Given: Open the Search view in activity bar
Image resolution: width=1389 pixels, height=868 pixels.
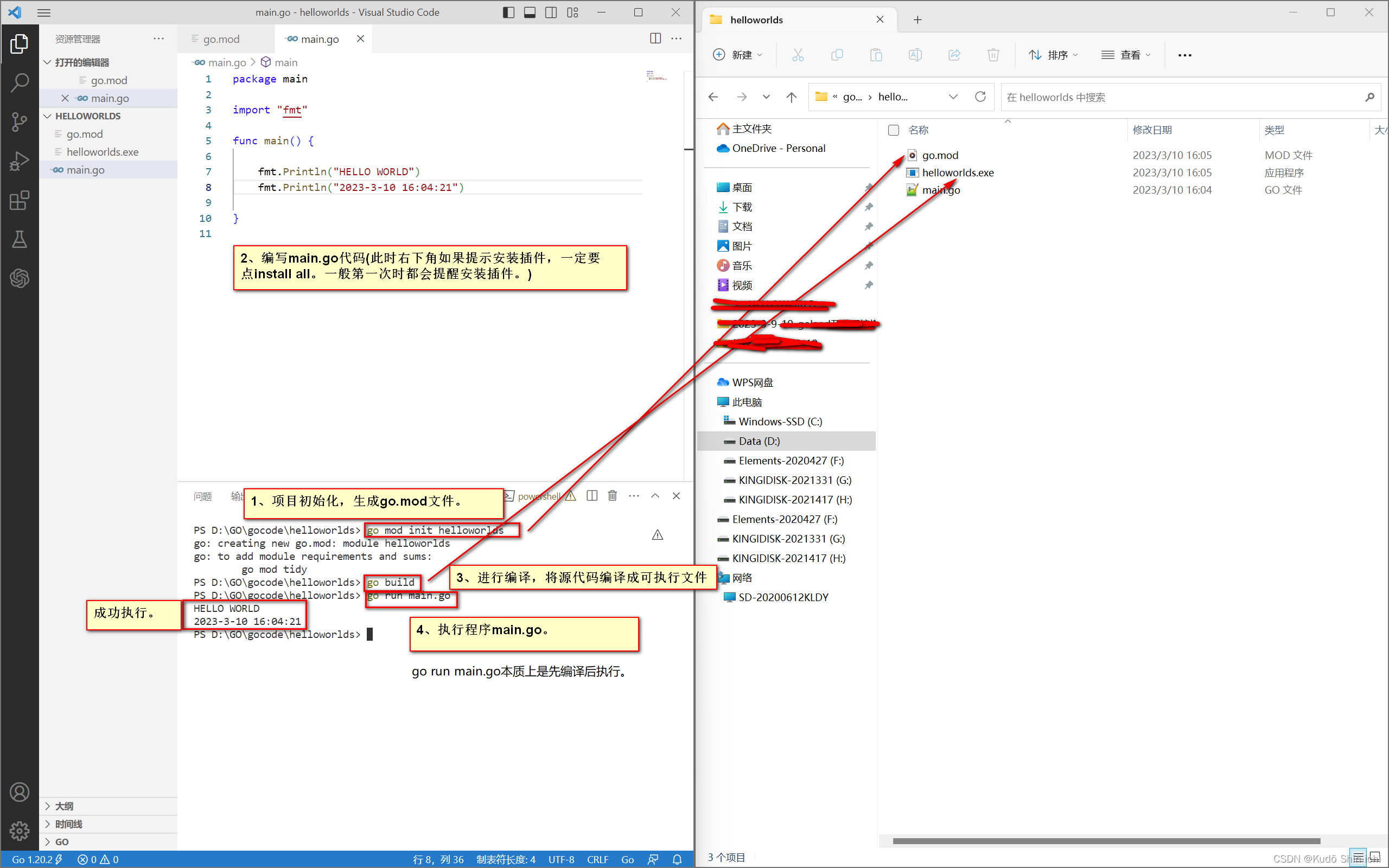Looking at the screenshot, I should pyautogui.click(x=20, y=82).
